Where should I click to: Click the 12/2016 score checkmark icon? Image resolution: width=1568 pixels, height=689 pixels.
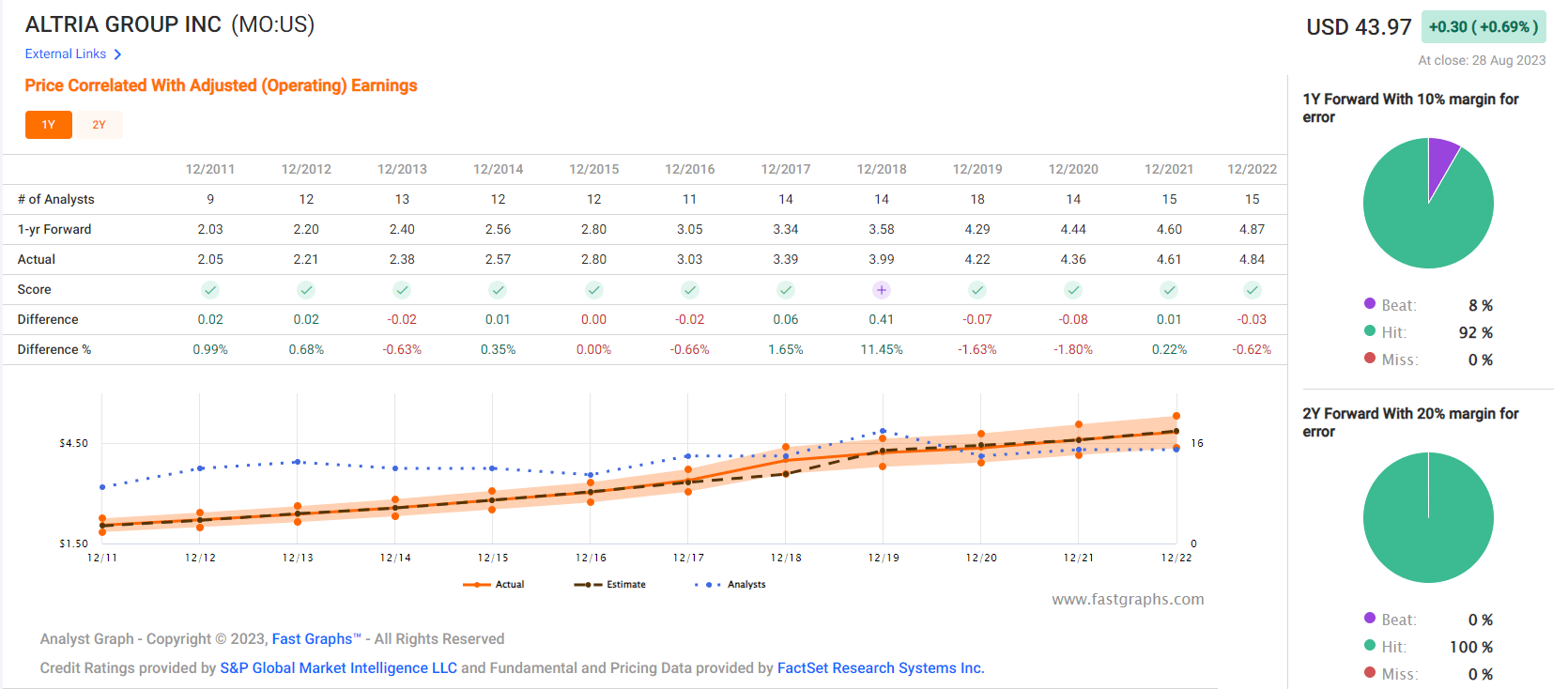click(689, 290)
